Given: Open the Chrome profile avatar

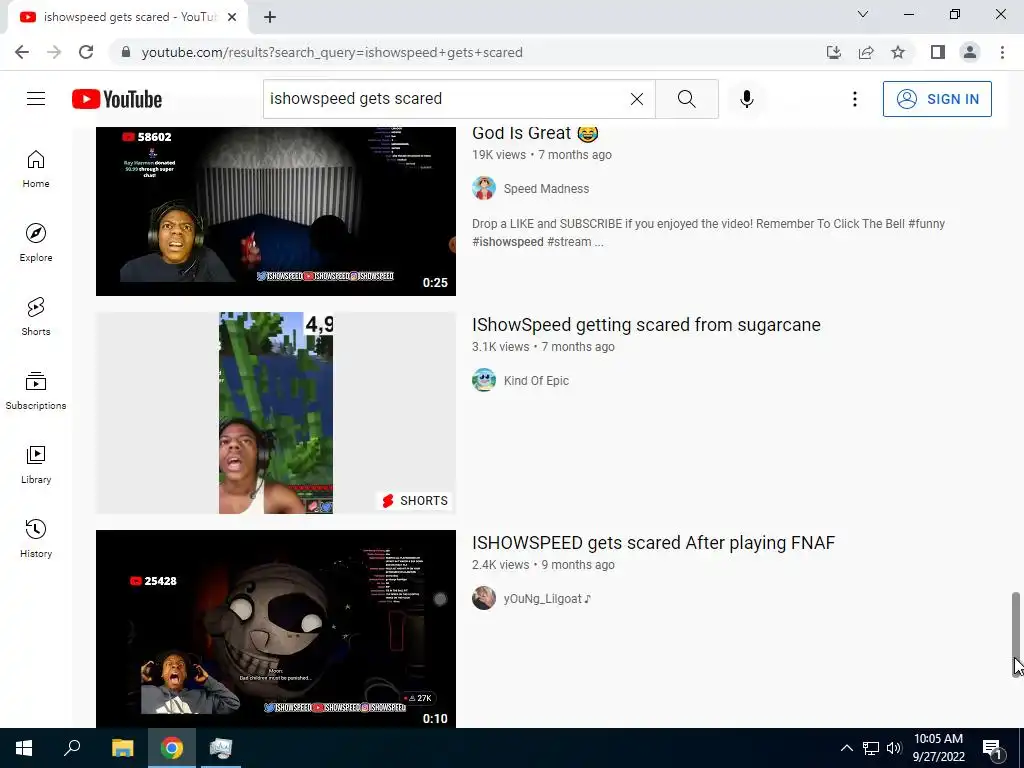Looking at the screenshot, I should coord(970,52).
